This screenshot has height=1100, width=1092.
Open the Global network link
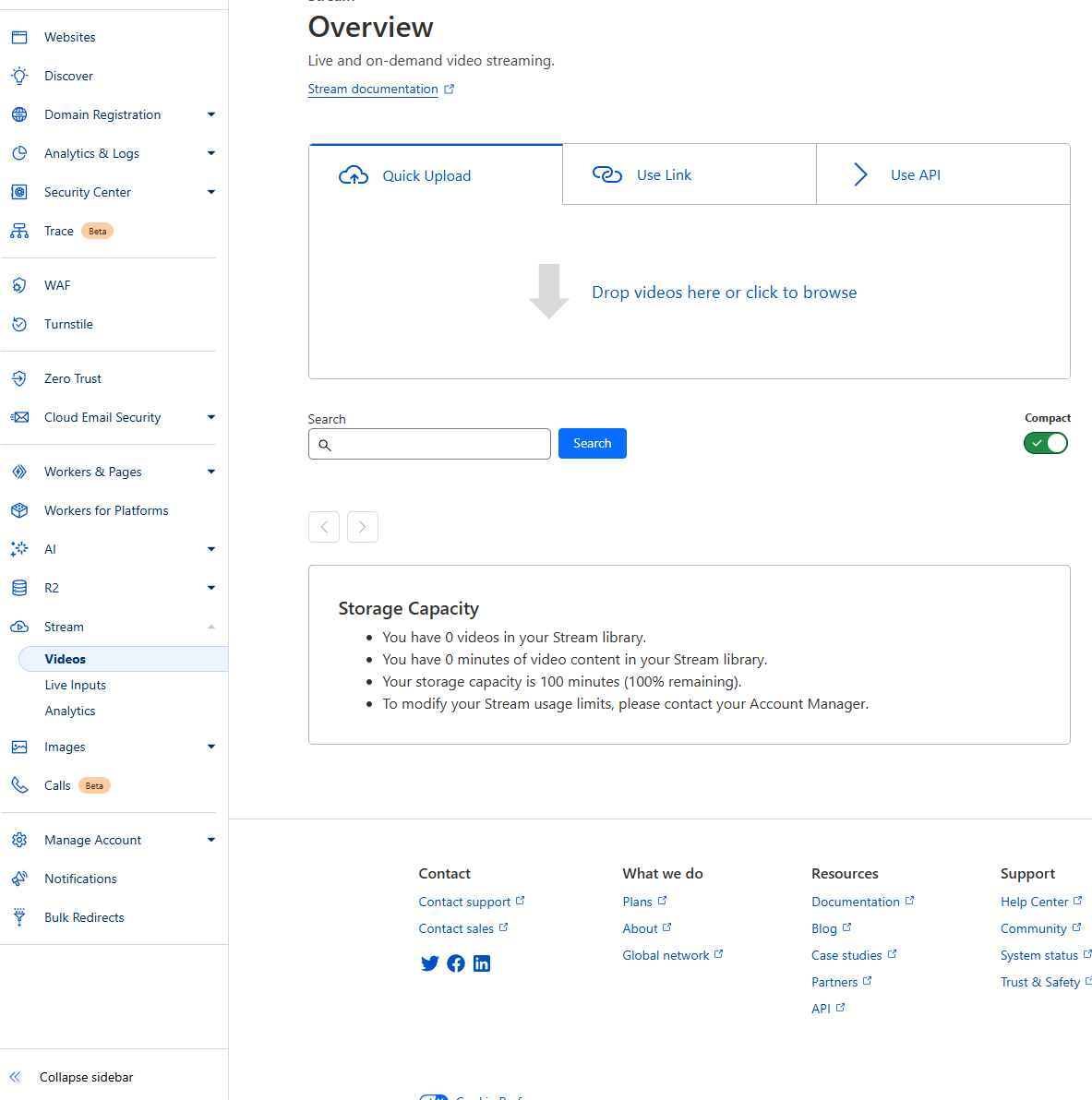coord(672,955)
